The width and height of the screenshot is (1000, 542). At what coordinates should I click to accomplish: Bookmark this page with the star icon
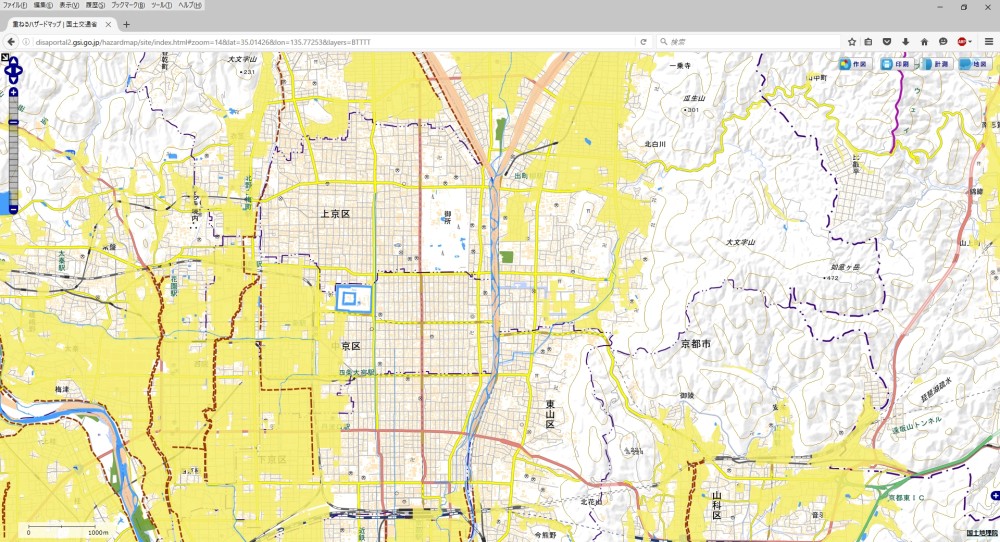852,42
